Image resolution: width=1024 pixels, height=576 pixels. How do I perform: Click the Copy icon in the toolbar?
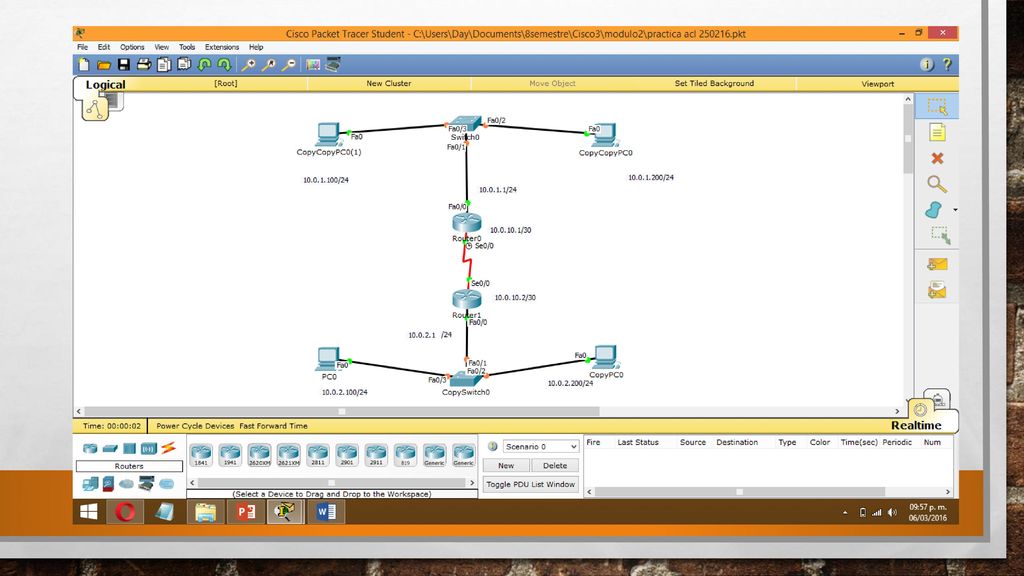[x=164, y=65]
